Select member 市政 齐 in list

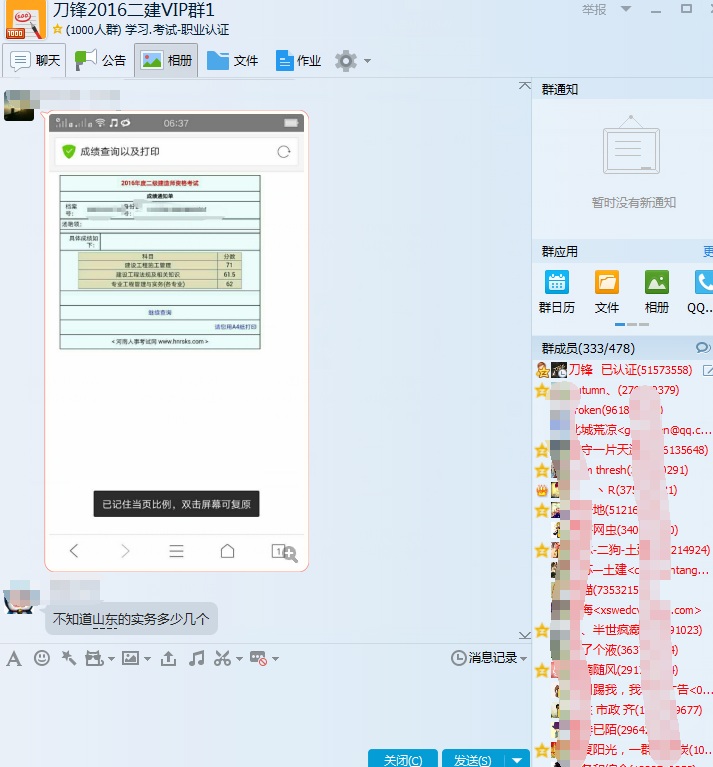coord(622,710)
